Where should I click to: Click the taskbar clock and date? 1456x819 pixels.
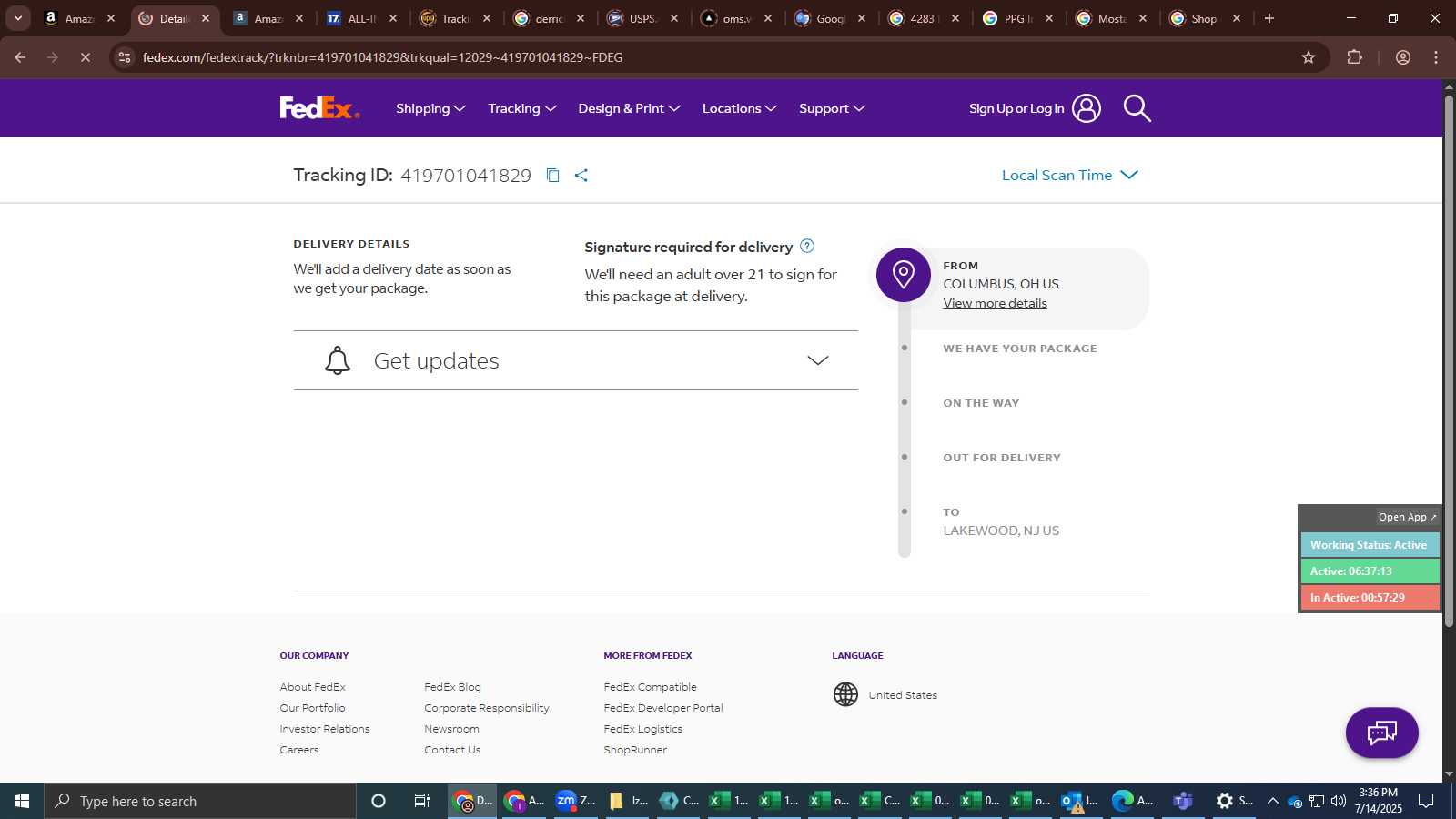[1378, 801]
